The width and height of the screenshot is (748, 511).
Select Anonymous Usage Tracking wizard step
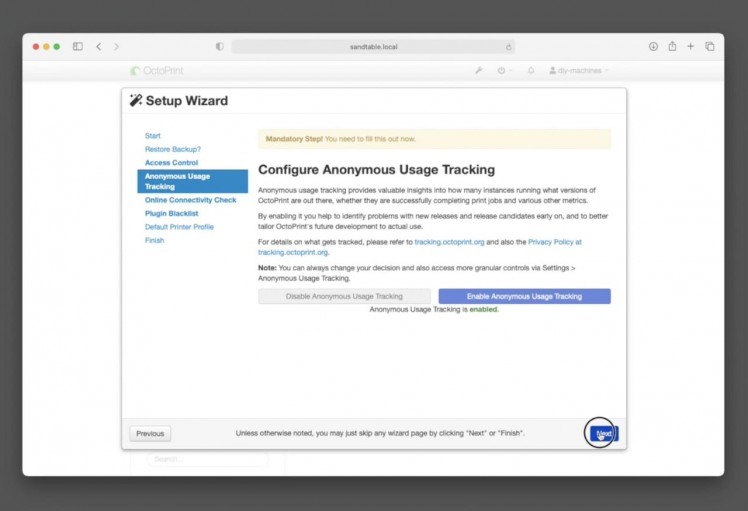pyautogui.click(x=193, y=181)
